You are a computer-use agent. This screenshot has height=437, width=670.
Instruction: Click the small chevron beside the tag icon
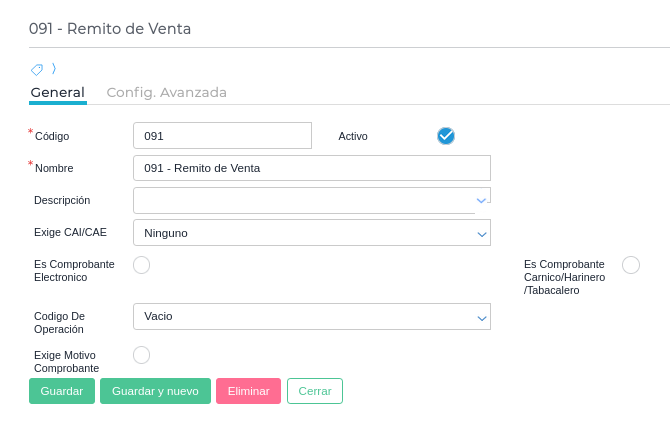coord(54,68)
